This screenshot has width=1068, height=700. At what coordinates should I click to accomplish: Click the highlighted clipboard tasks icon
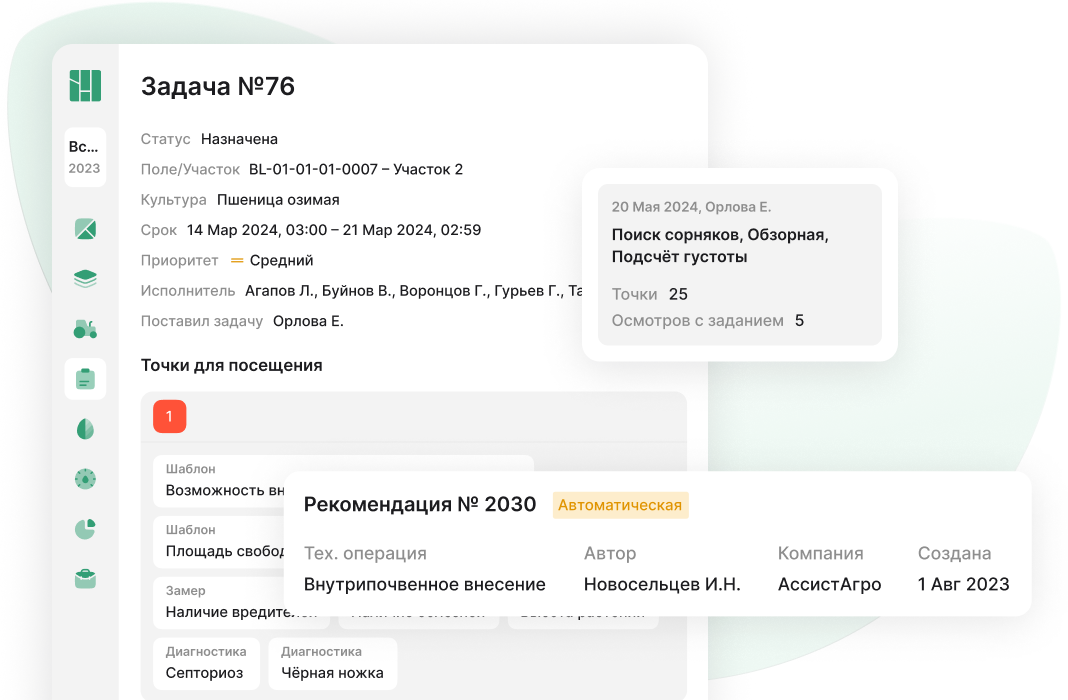point(86,378)
